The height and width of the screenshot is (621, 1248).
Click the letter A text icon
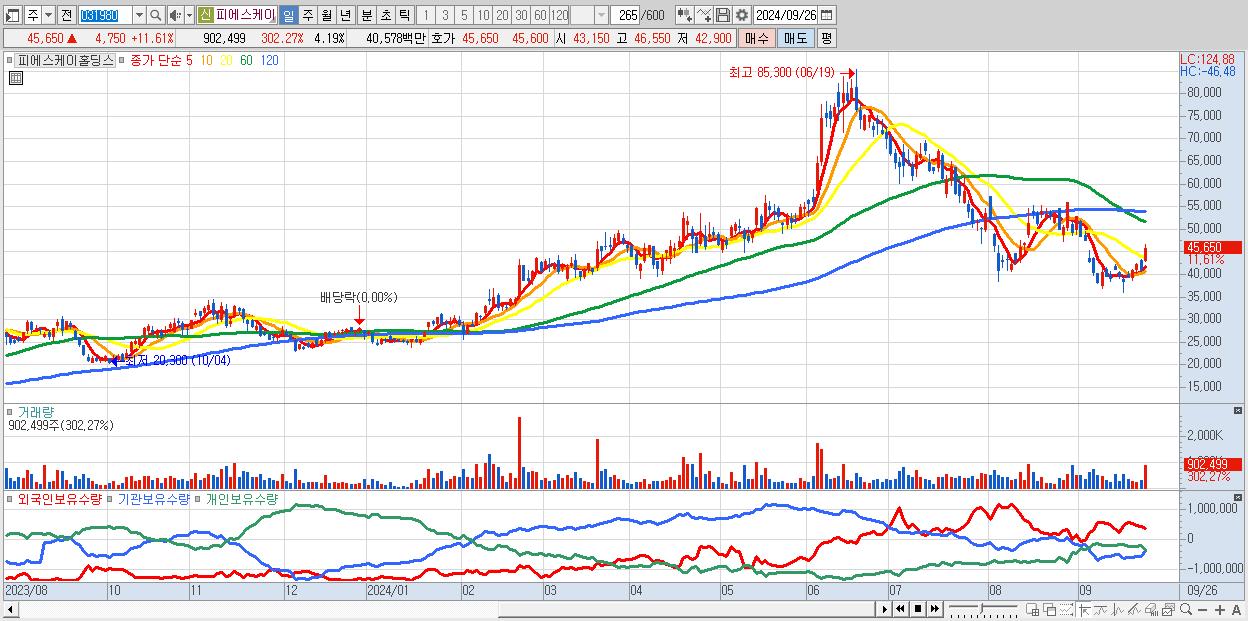[x=1236, y=609]
